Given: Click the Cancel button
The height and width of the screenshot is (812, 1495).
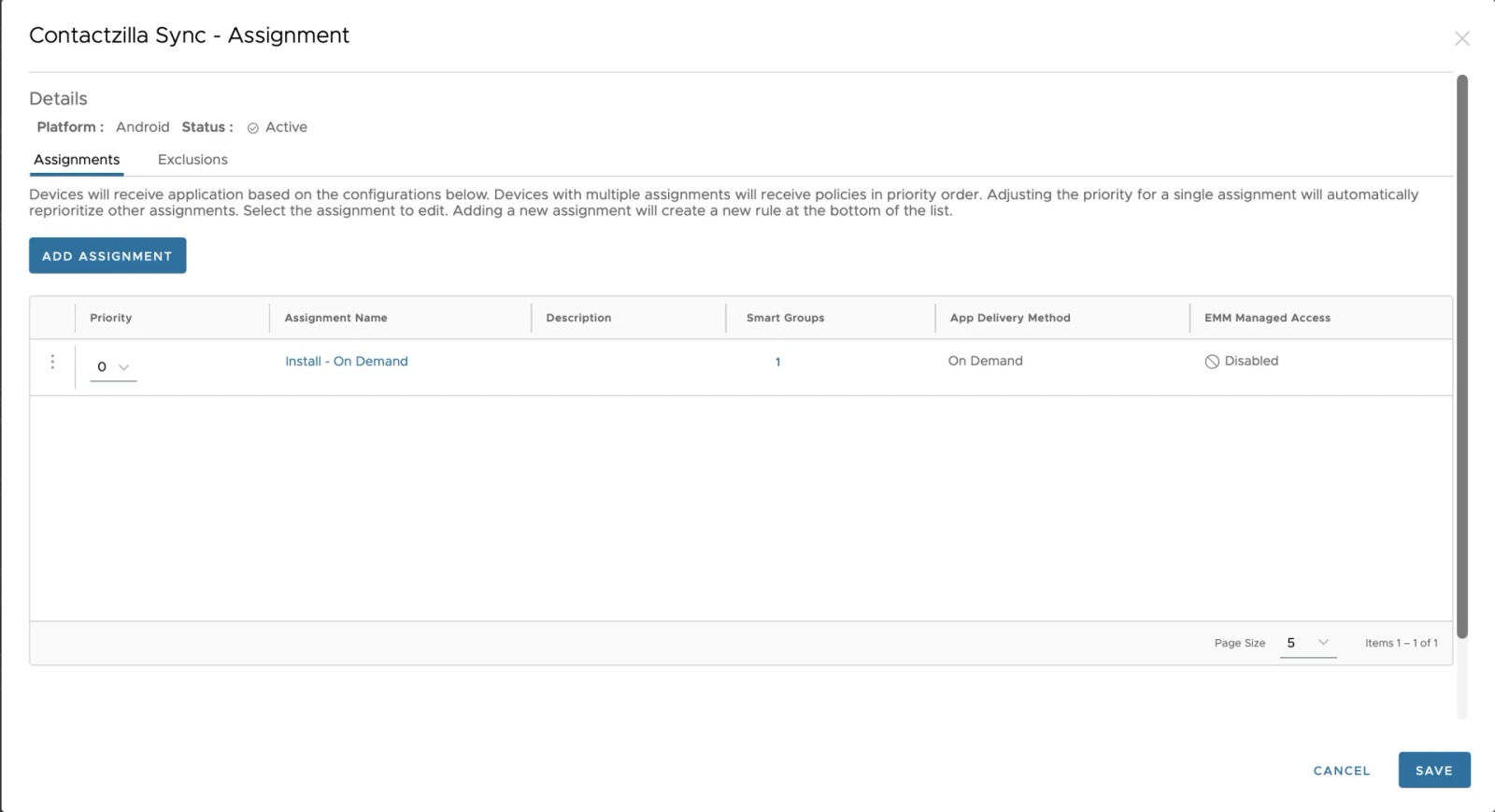Looking at the screenshot, I should (x=1342, y=771).
